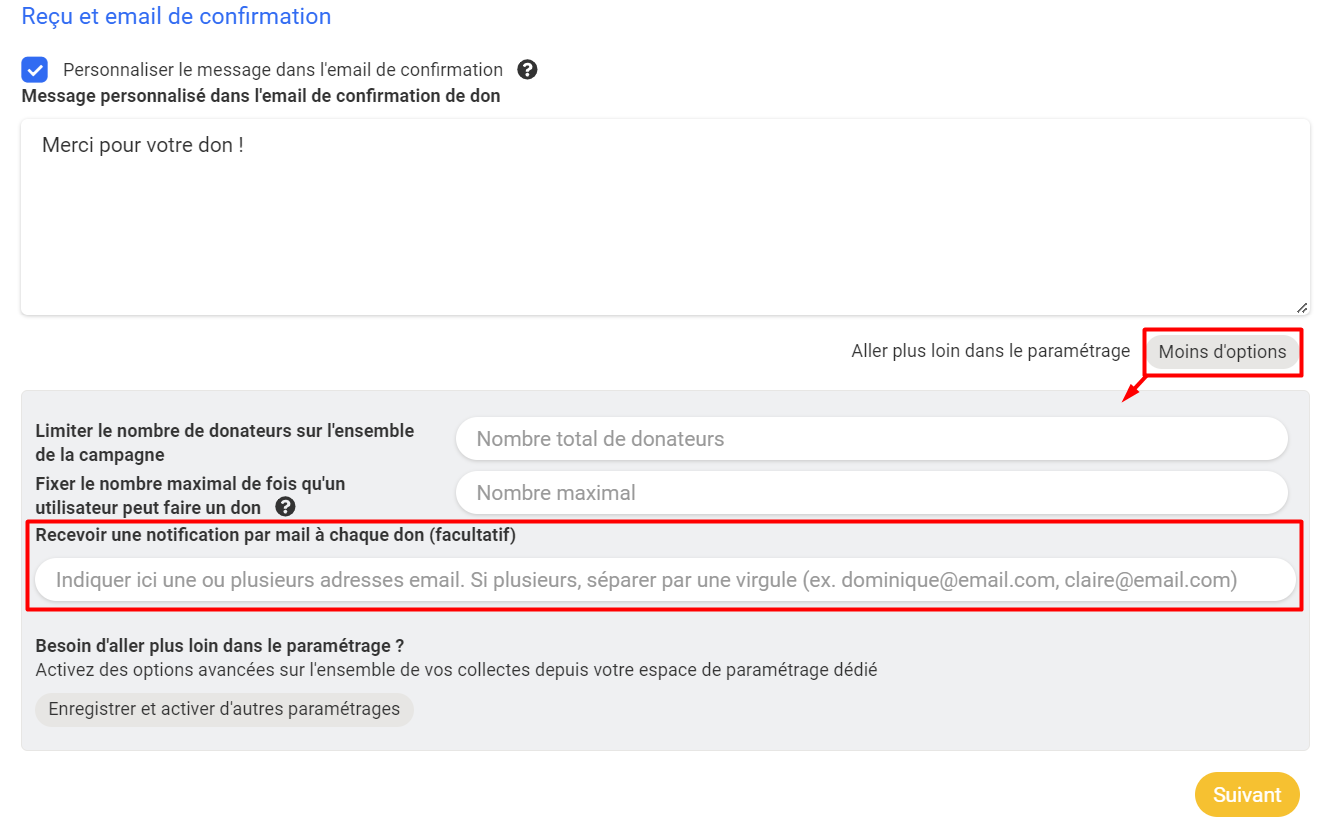Screen dimensions: 1329x829
Task: Focus the Nombre total de donateurs field
Action: (872, 439)
